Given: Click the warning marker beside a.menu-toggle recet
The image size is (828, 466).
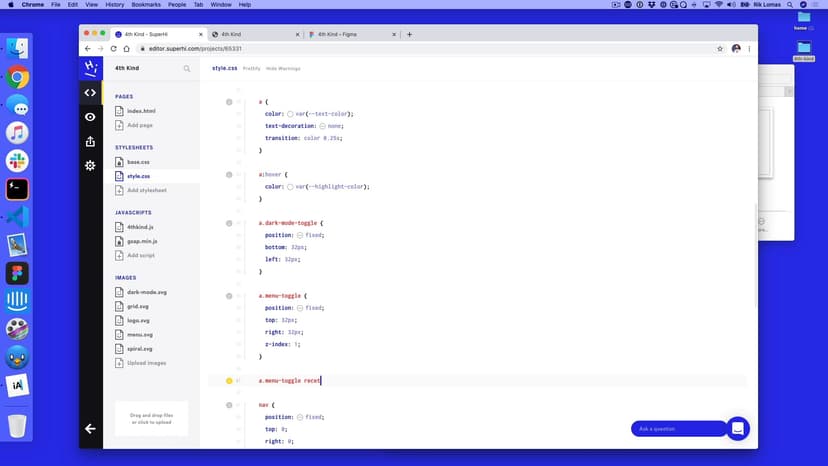Looking at the screenshot, I should pyautogui.click(x=229, y=381).
